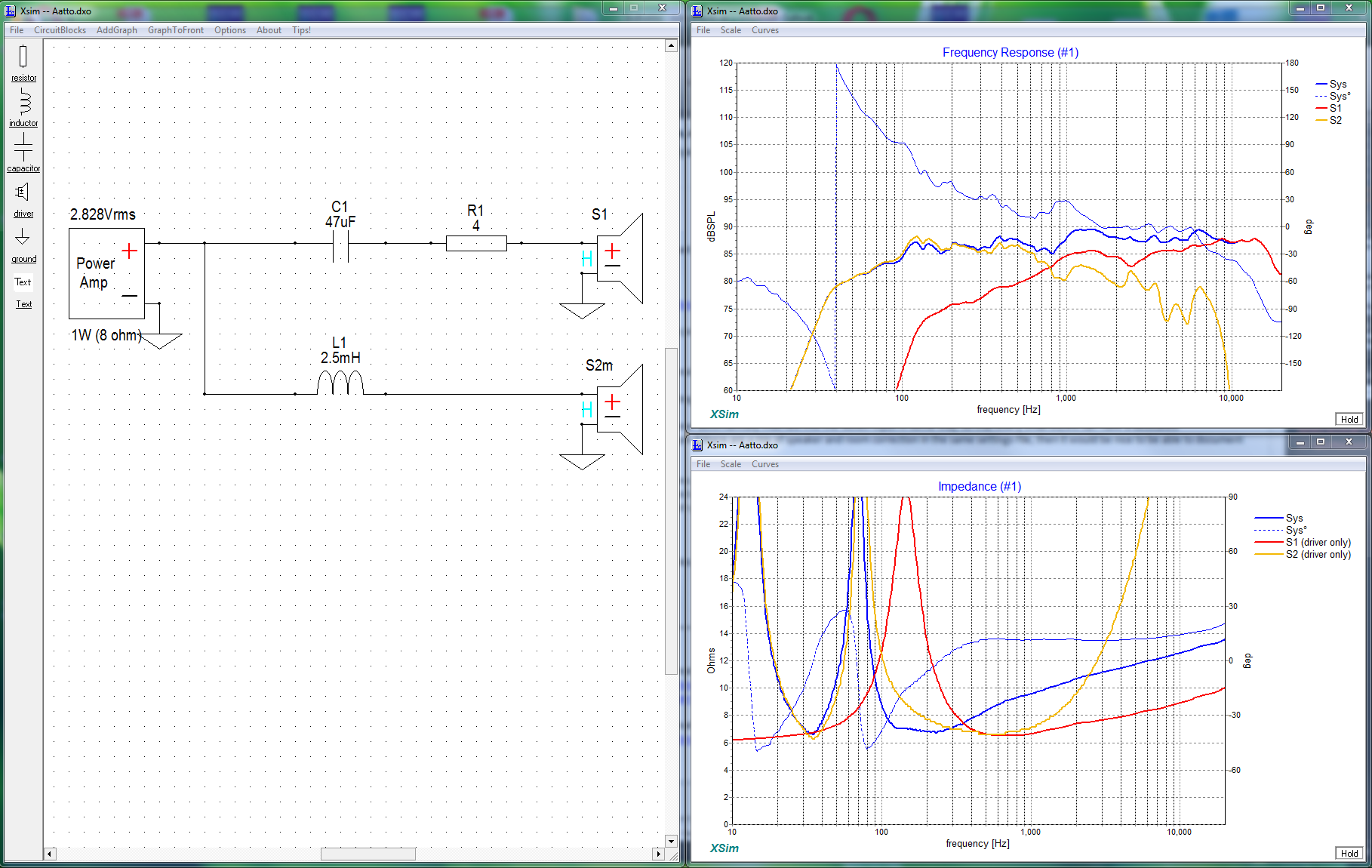Click the ground symbol below S2m driver
This screenshot has height=868, width=1372.
(582, 462)
